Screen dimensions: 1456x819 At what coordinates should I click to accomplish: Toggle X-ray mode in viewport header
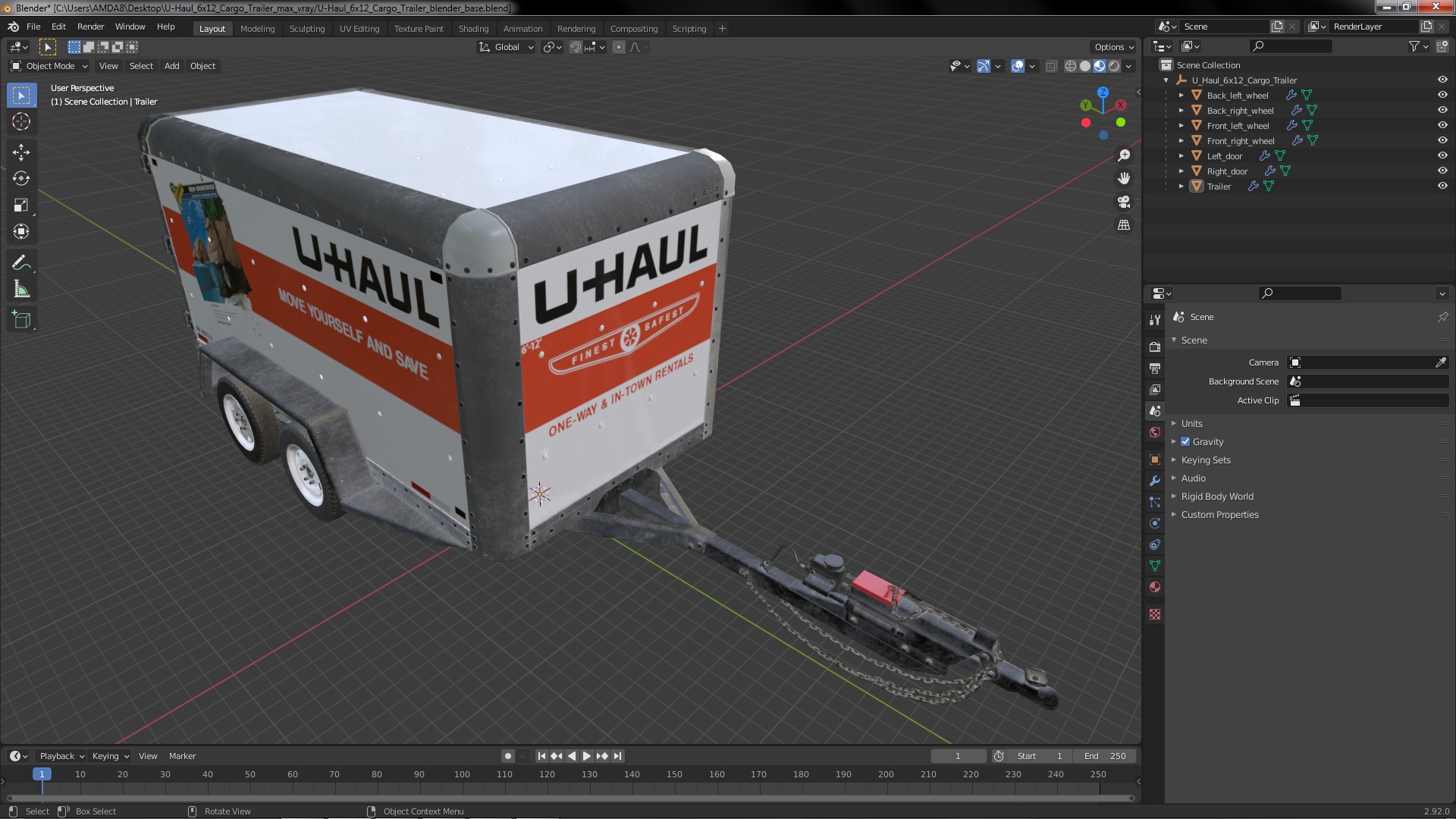[1051, 67]
